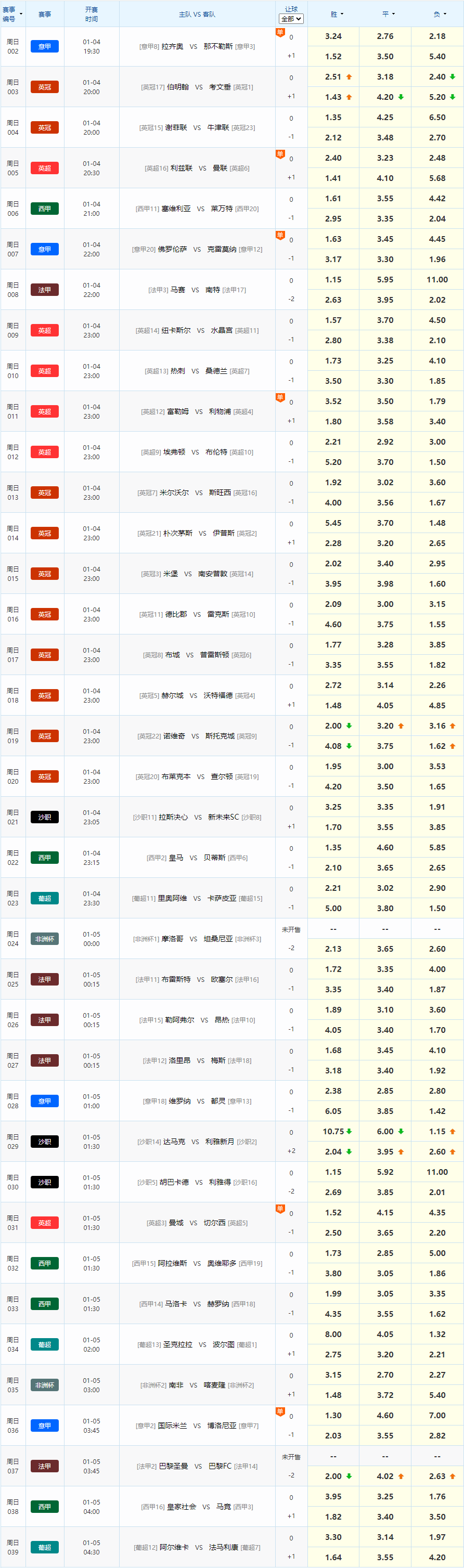Open the 曼联 team link
This screenshot has width=464, height=1568.
coord(220,168)
